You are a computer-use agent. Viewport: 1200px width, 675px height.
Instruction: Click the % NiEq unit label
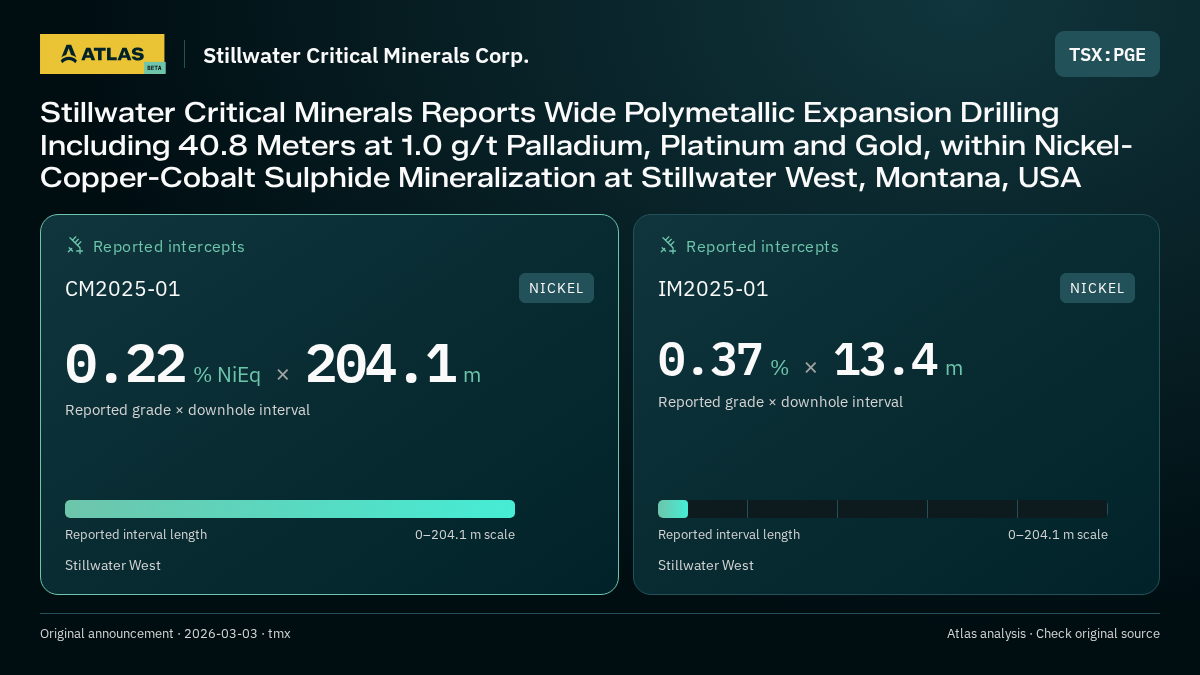227,375
